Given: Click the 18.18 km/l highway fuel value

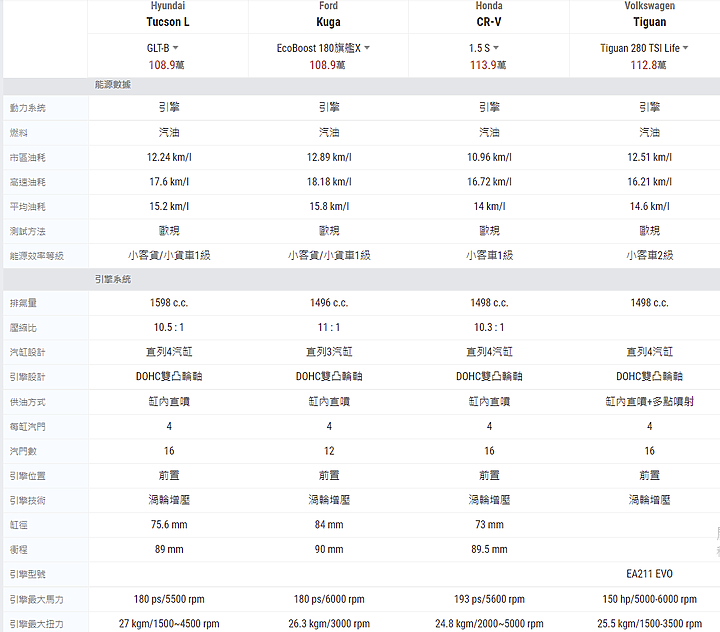Looking at the screenshot, I should point(329,182).
